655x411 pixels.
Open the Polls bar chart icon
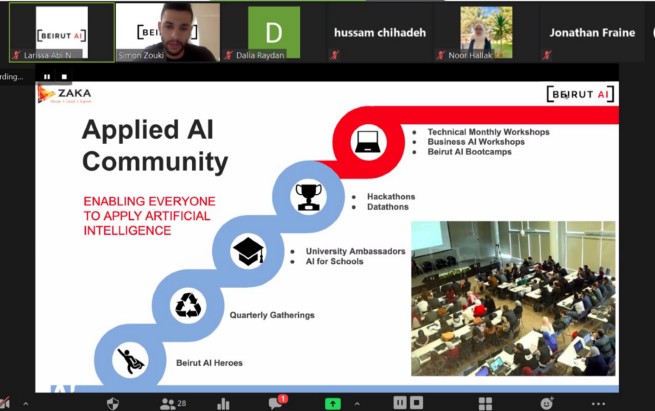223,403
